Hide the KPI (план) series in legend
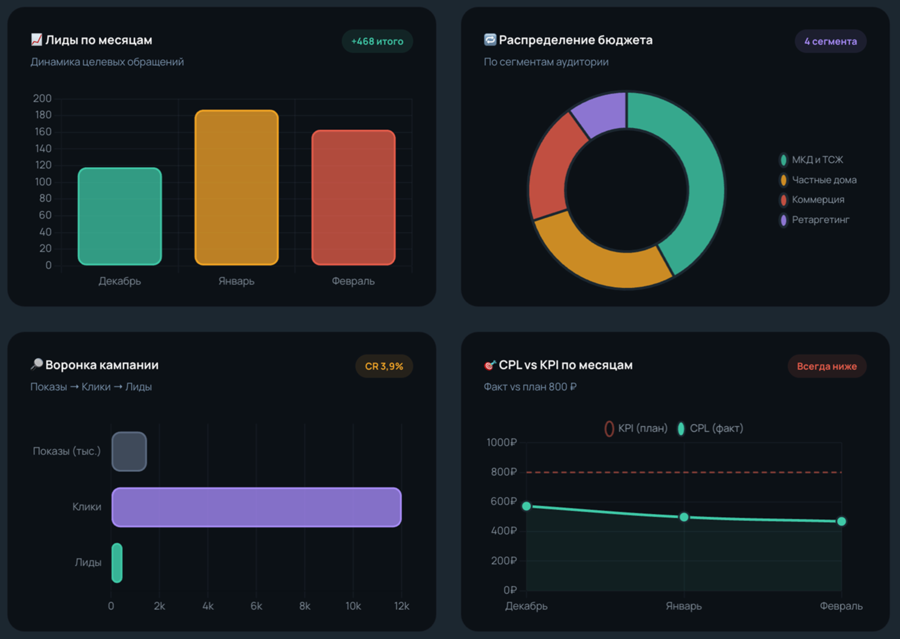The height and width of the screenshot is (639, 900). click(636, 428)
